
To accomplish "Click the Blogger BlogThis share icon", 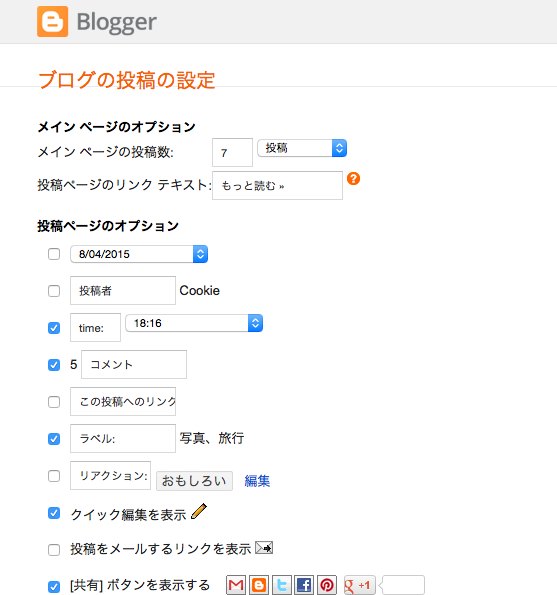I will click(259, 585).
